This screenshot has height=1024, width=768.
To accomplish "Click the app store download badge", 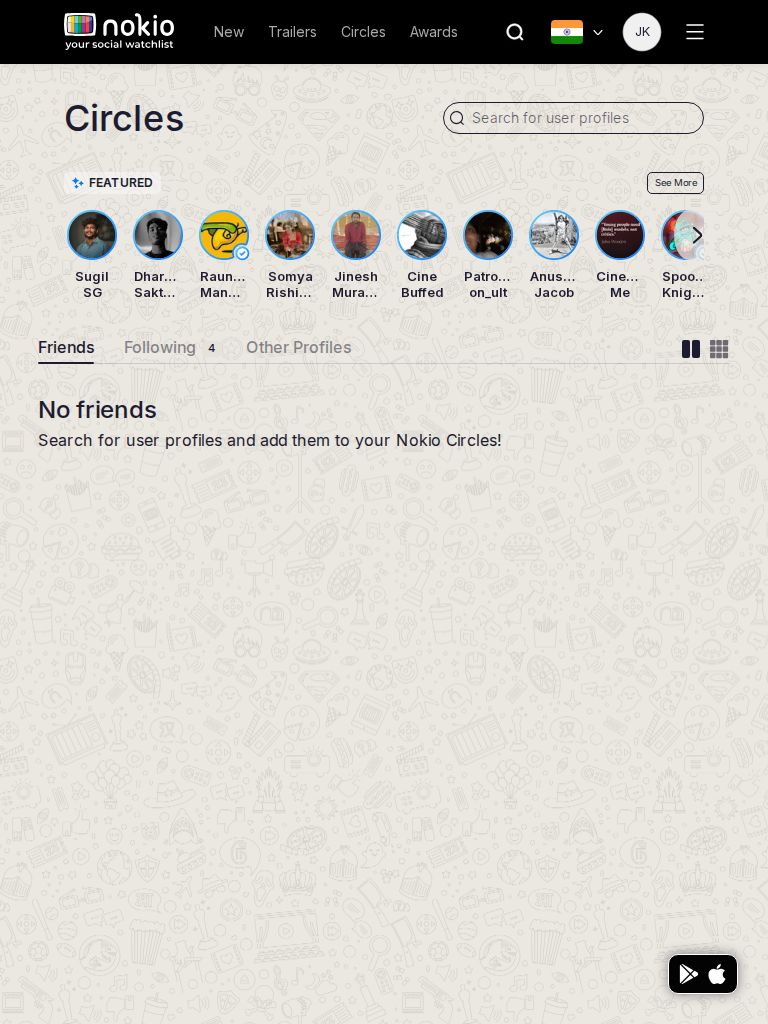I will coord(703,974).
